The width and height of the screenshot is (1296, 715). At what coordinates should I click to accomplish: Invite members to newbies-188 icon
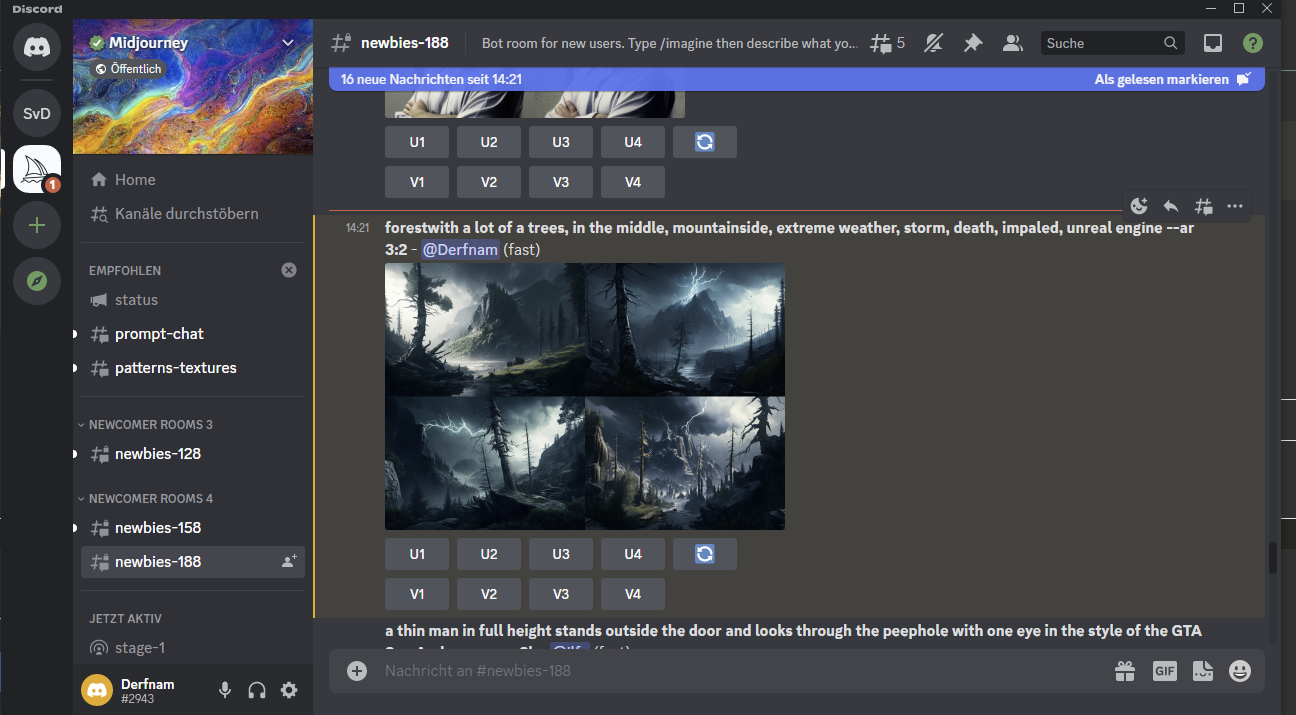click(x=289, y=562)
